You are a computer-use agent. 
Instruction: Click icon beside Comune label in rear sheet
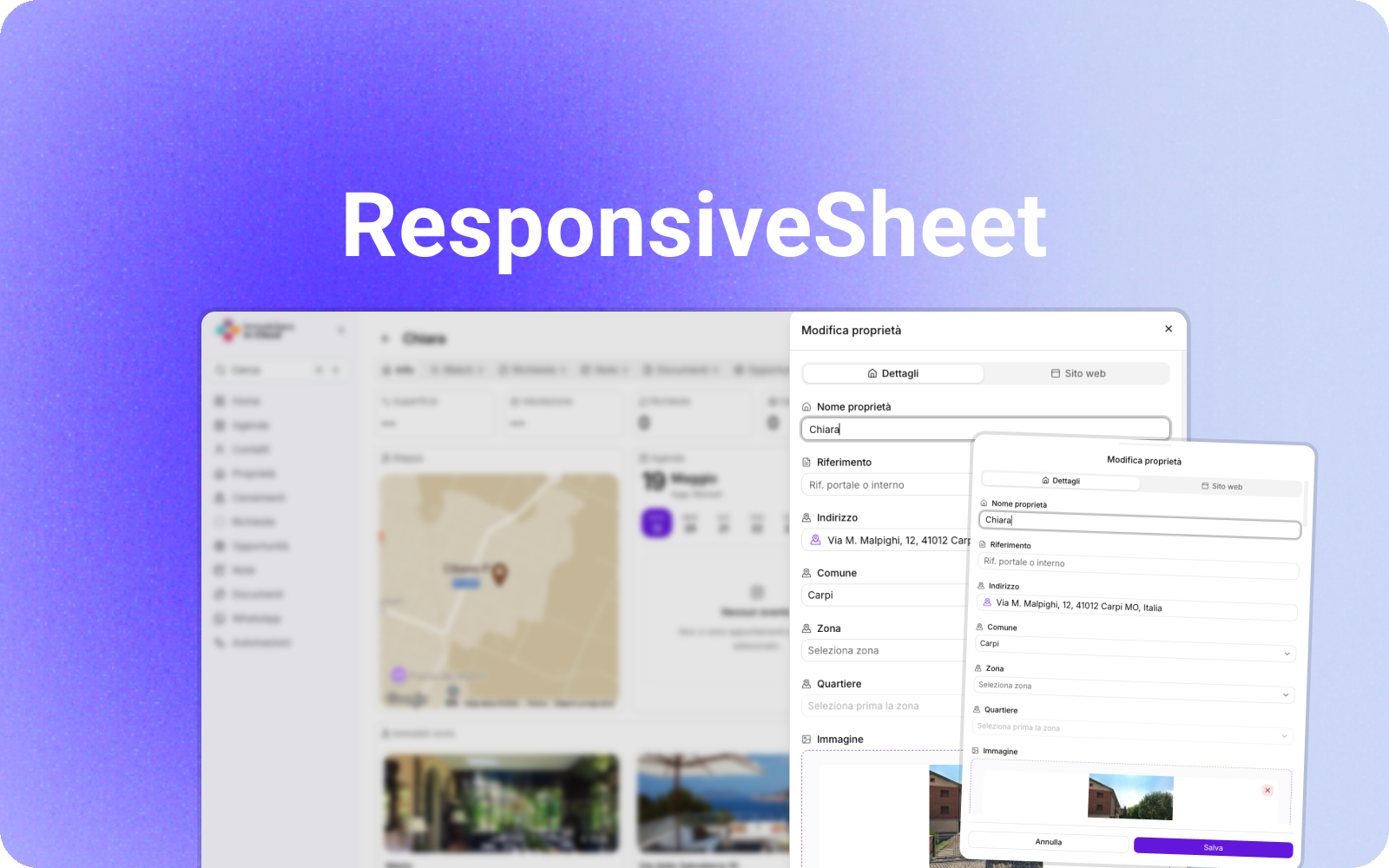click(x=806, y=574)
